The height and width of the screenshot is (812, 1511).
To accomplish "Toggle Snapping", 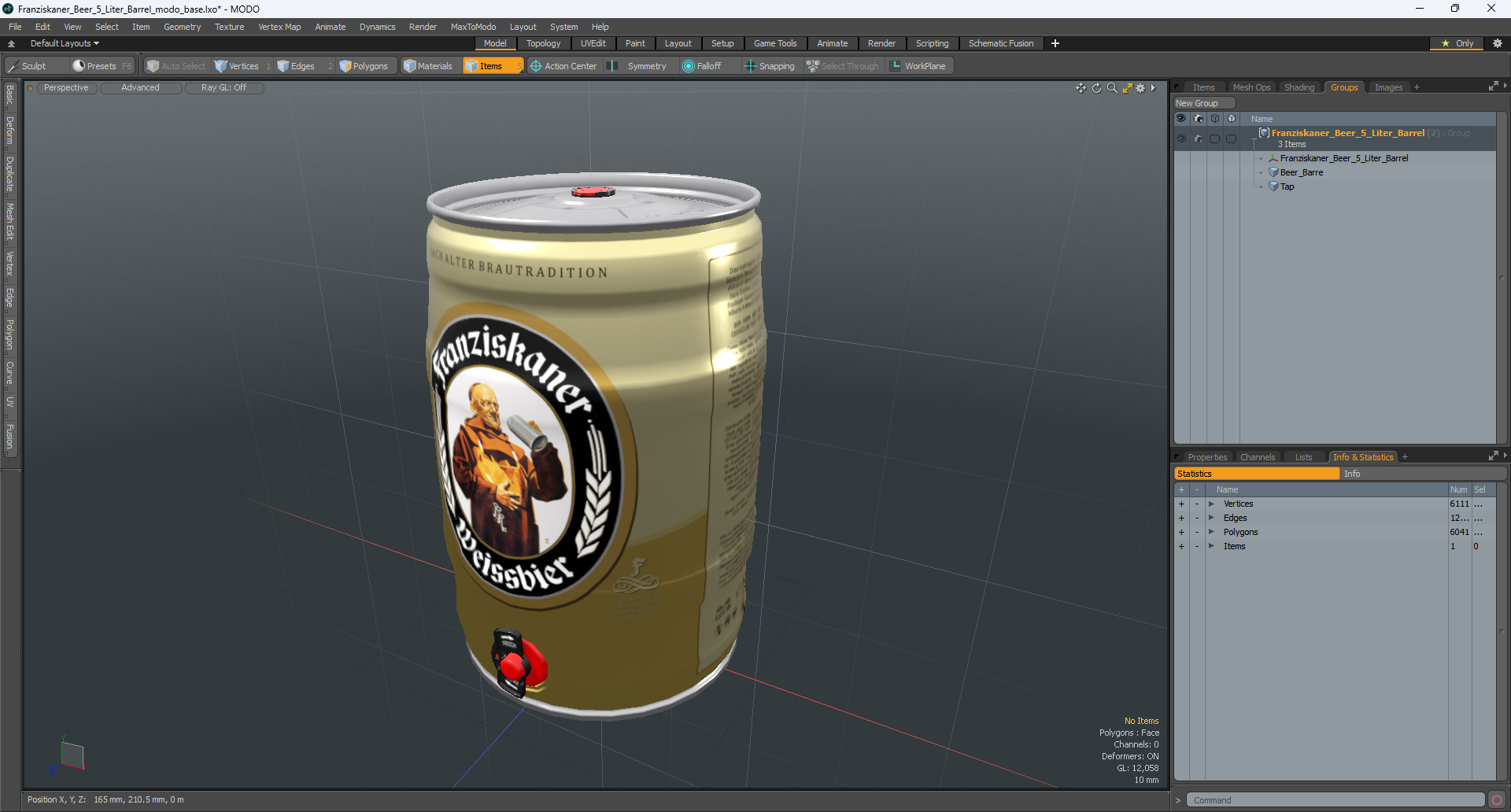I will 770,66.
